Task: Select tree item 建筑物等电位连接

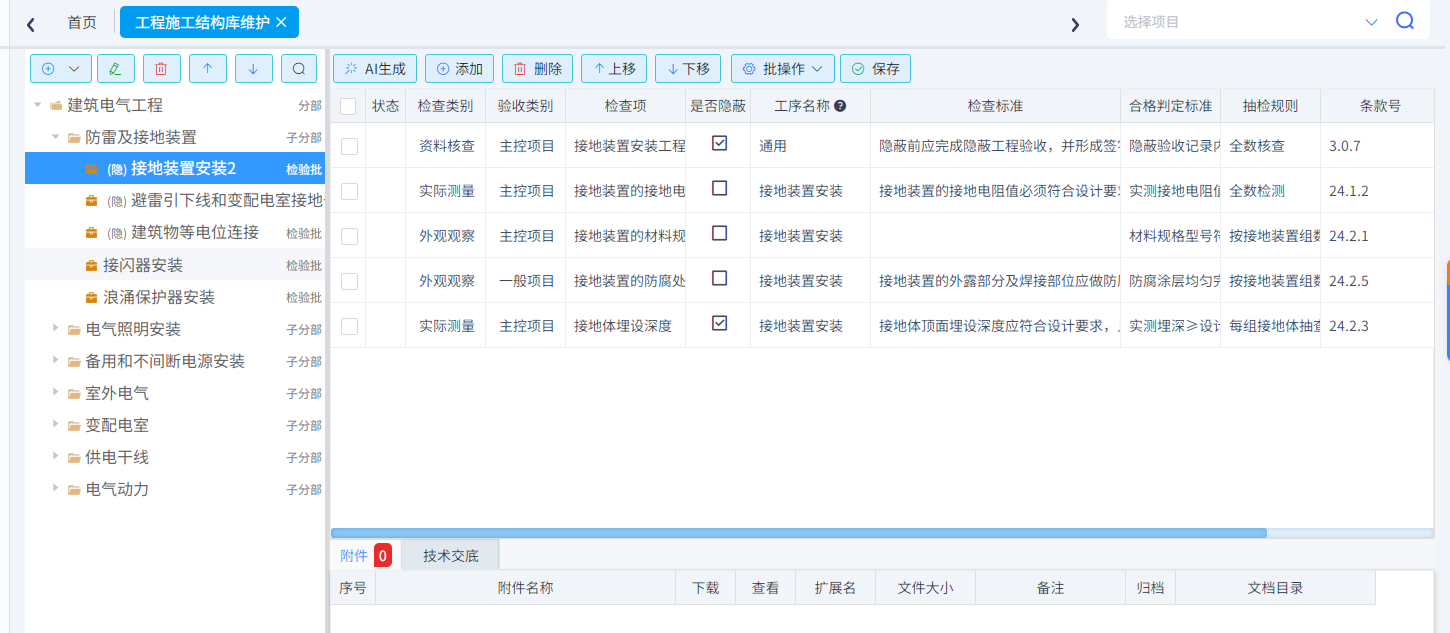Action: click(175, 232)
